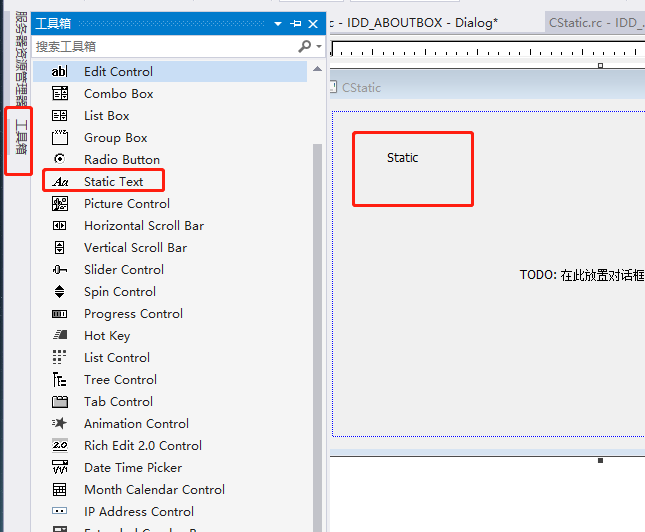Select the Group Box tool icon
Image resolution: width=645 pixels, height=532 pixels.
click(60, 137)
